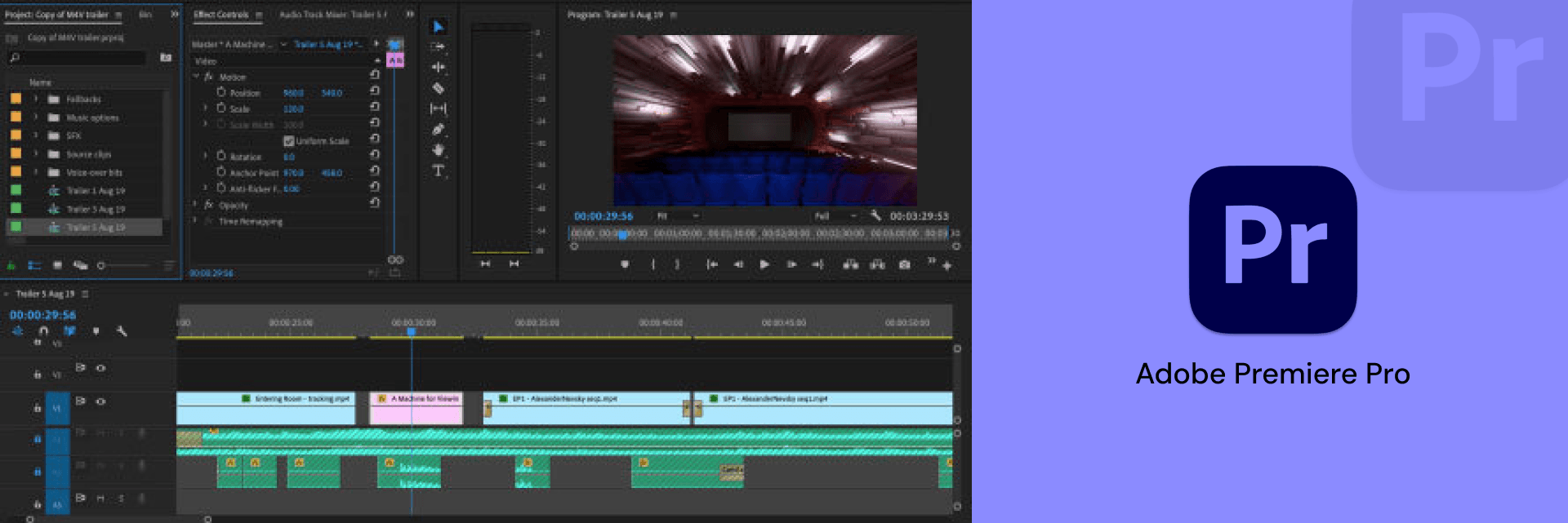This screenshot has width=1568, height=523.
Task: Select the Type tool
Action: pyautogui.click(x=439, y=171)
